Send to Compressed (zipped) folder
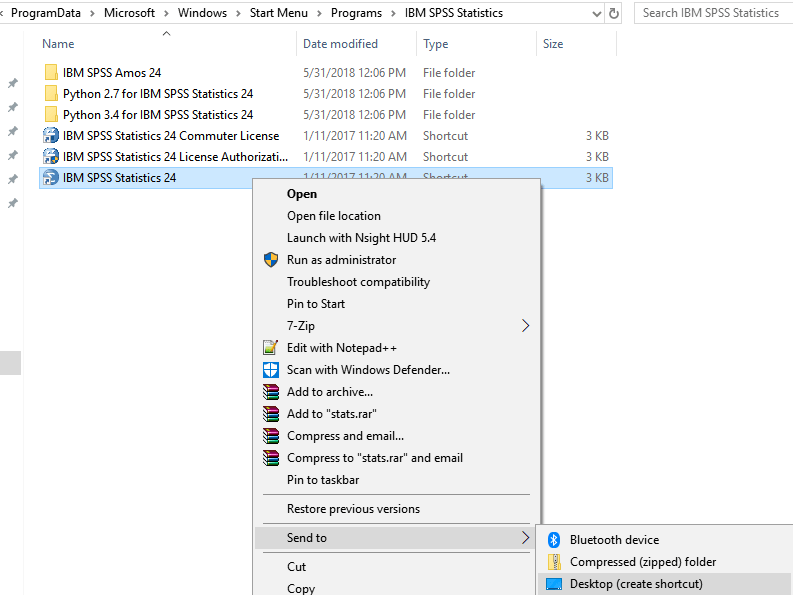Image resolution: width=793 pixels, height=595 pixels. coord(643,562)
